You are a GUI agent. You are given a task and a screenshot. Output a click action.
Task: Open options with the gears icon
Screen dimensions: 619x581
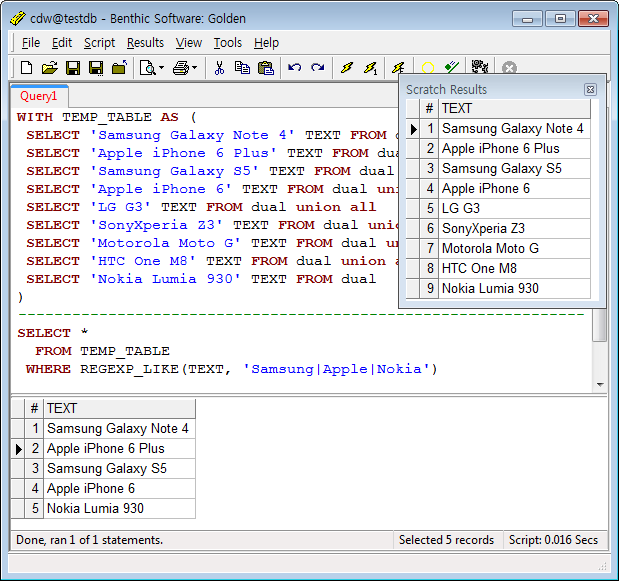480,68
